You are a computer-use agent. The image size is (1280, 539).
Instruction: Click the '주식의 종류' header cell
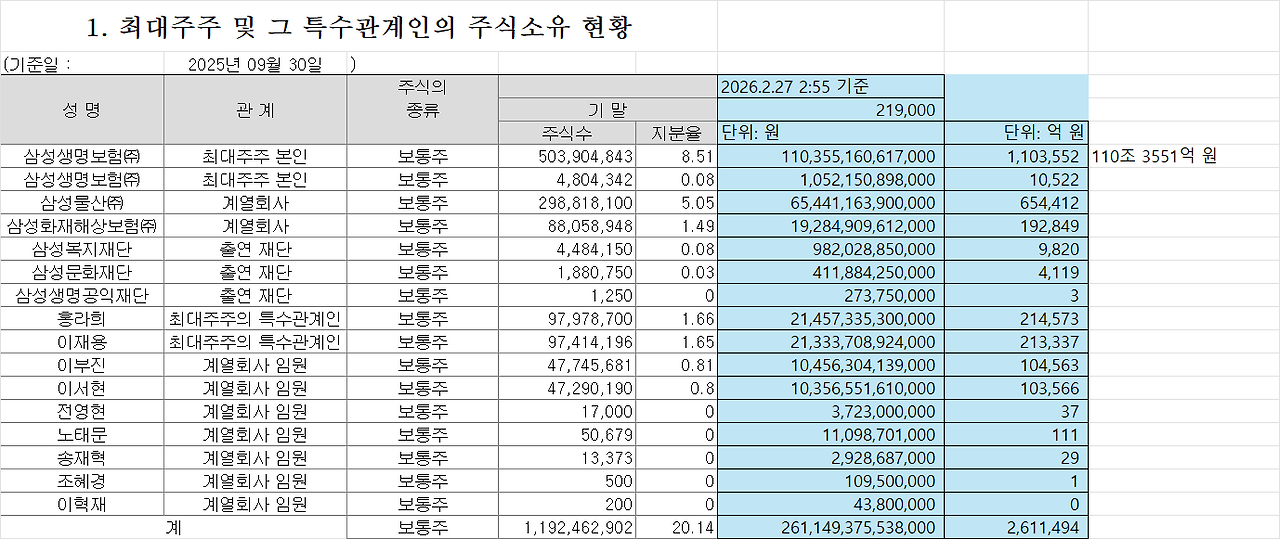click(x=422, y=99)
